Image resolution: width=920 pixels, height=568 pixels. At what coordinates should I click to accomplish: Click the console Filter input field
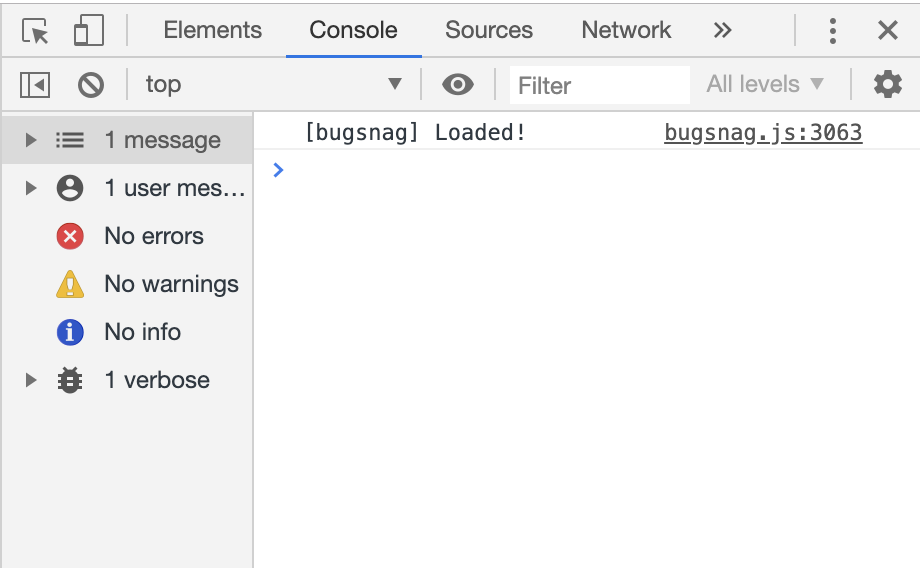(x=598, y=85)
